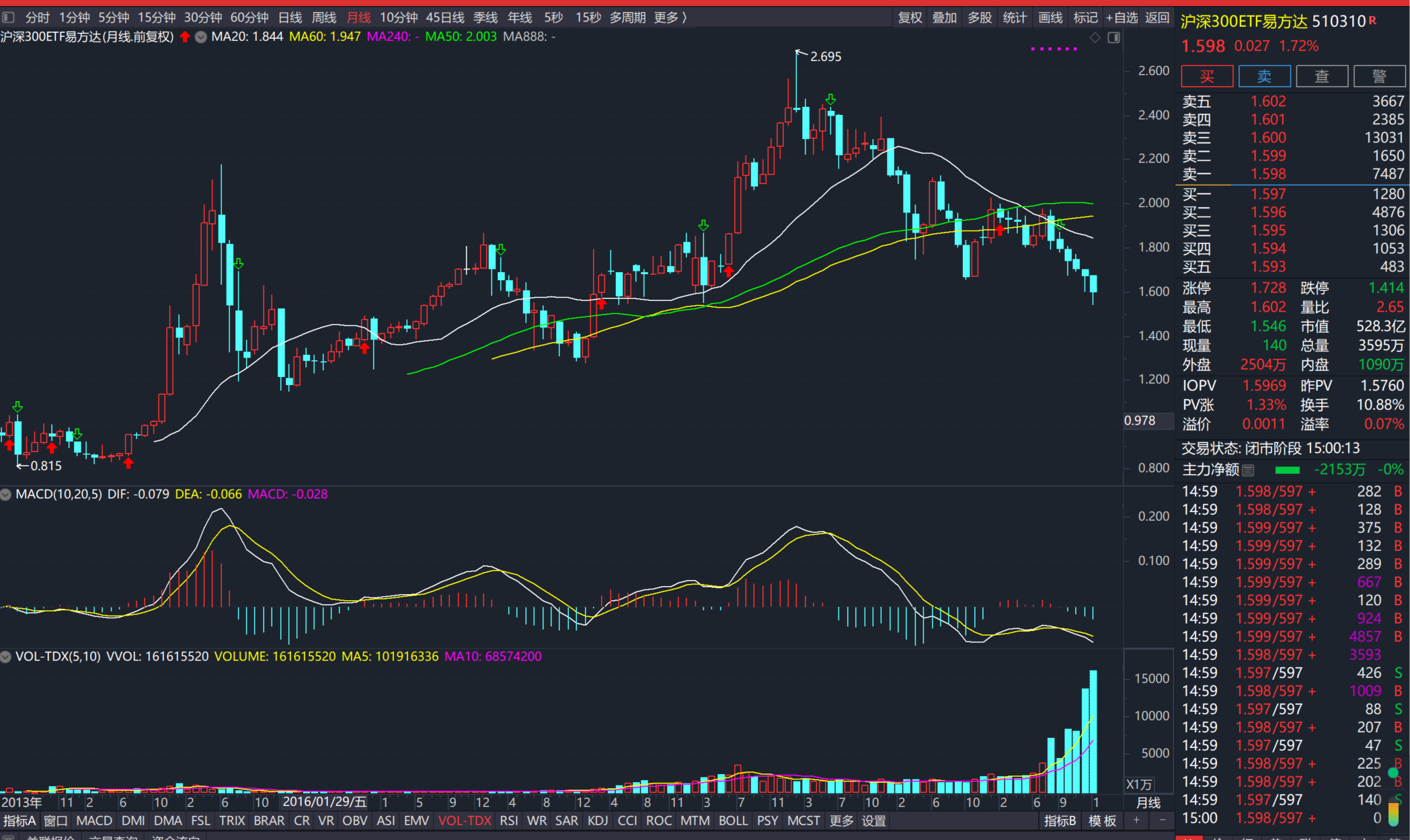The image size is (1410, 840).
Task: Expand 更多 periods in top toolbar
Action: (x=670, y=17)
